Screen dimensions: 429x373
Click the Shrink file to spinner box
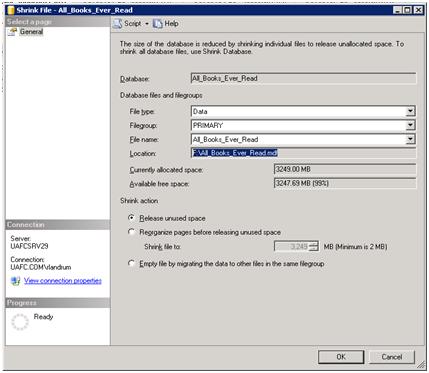click(x=296, y=247)
